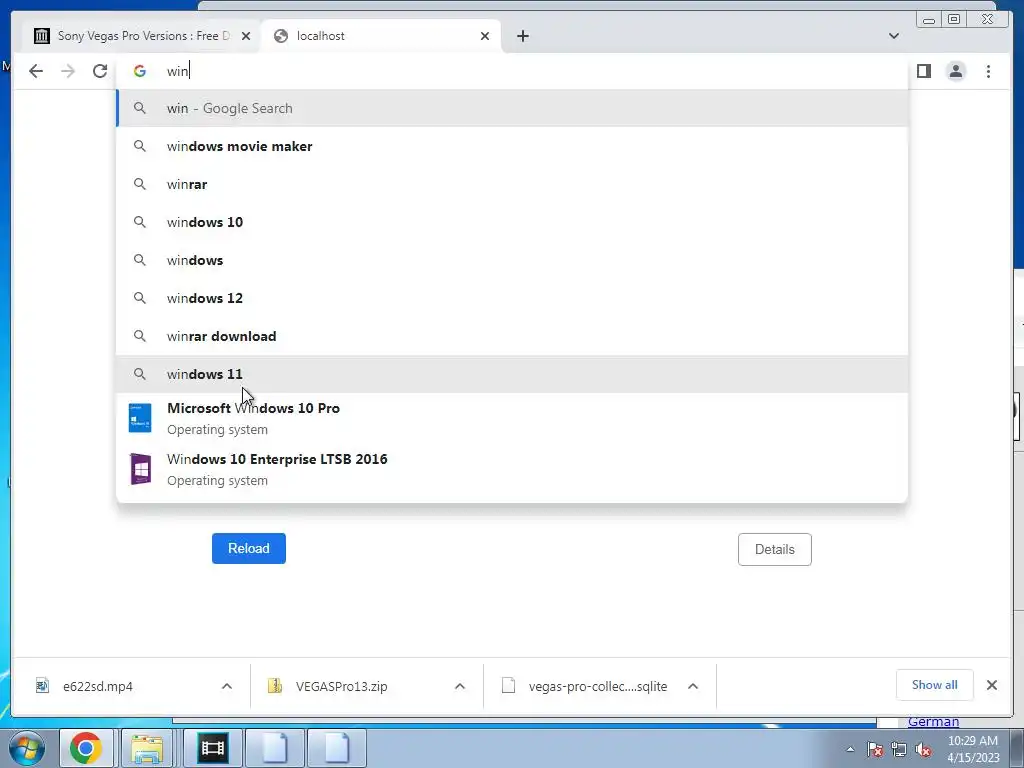The image size is (1024, 768).
Task: Open the Microsoft Windows 10 Pro entity suggestion
Action: point(512,419)
